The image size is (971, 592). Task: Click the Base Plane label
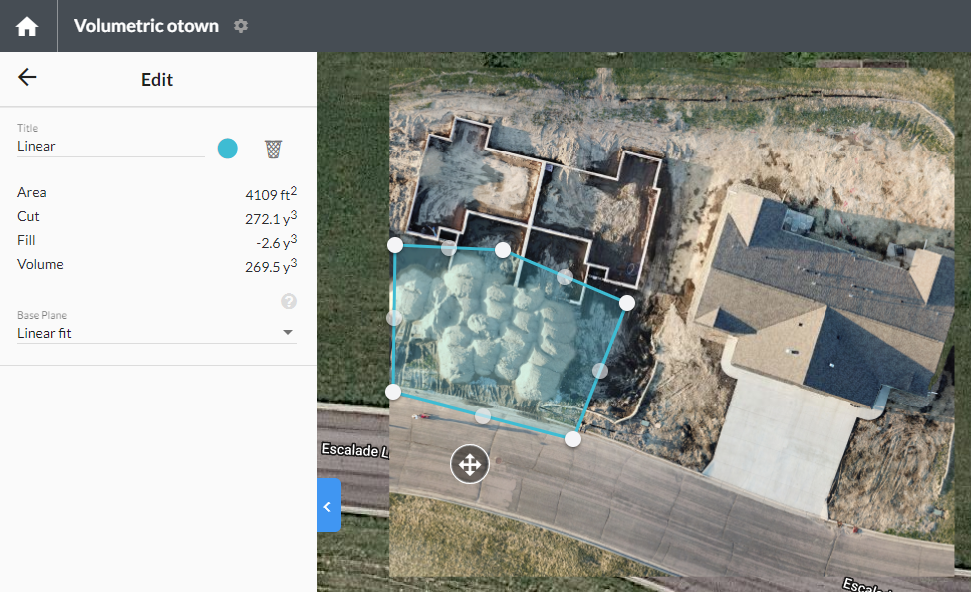click(42, 315)
